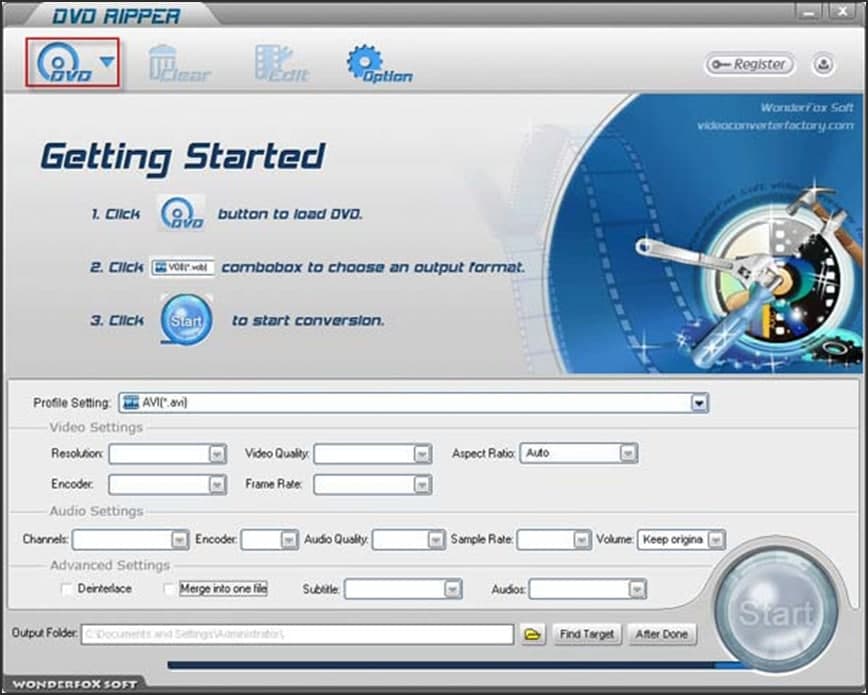
Task: Open the Subtitle selection dropdown
Action: pos(451,589)
